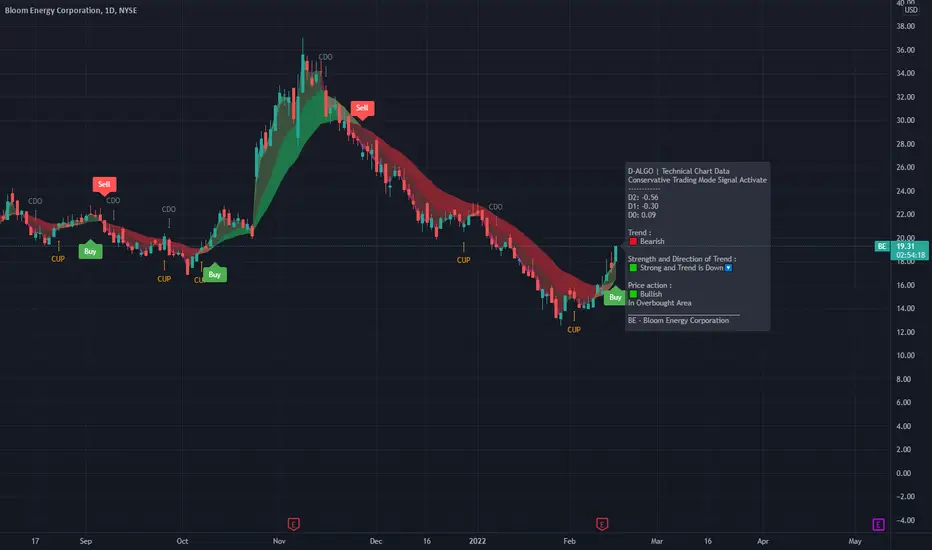Click the current price 19.31 label
This screenshot has height=550, width=932.
coord(906,246)
